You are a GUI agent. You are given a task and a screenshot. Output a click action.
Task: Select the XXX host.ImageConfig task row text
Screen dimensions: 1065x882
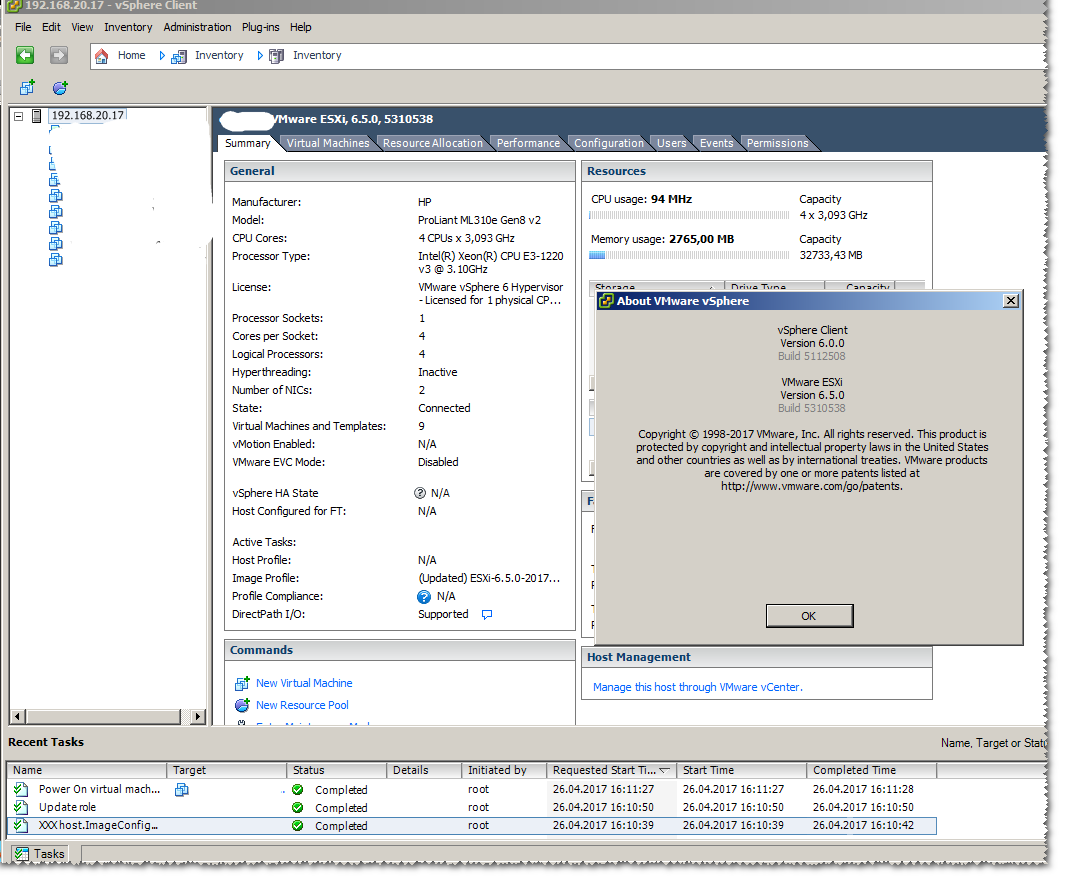point(98,826)
